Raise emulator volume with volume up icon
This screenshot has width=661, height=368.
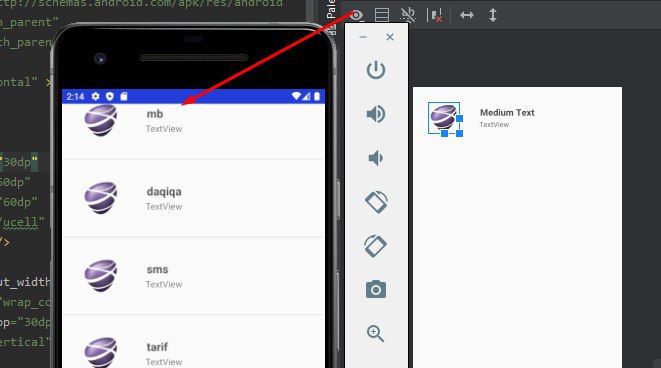[376, 114]
